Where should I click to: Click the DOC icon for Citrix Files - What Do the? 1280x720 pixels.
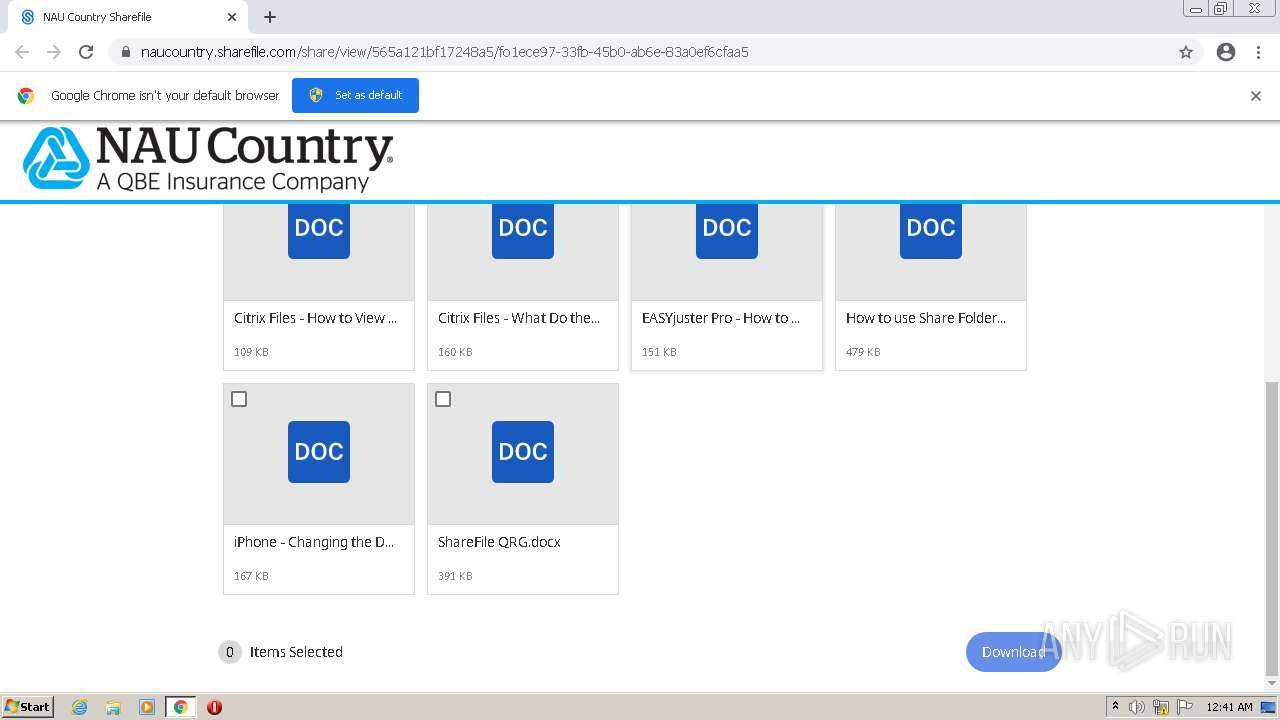[x=523, y=231]
